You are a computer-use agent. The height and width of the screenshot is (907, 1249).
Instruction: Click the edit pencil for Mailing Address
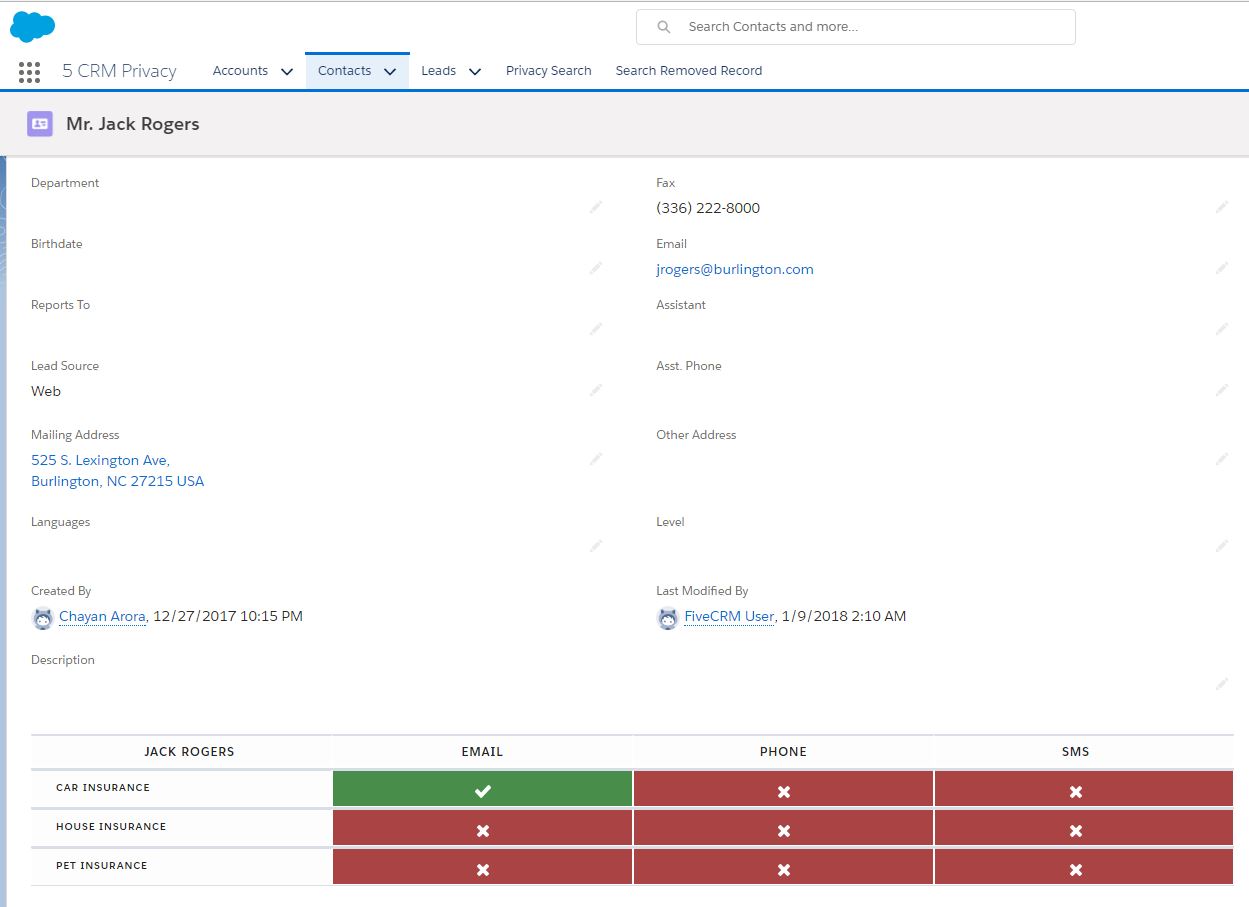(x=596, y=459)
